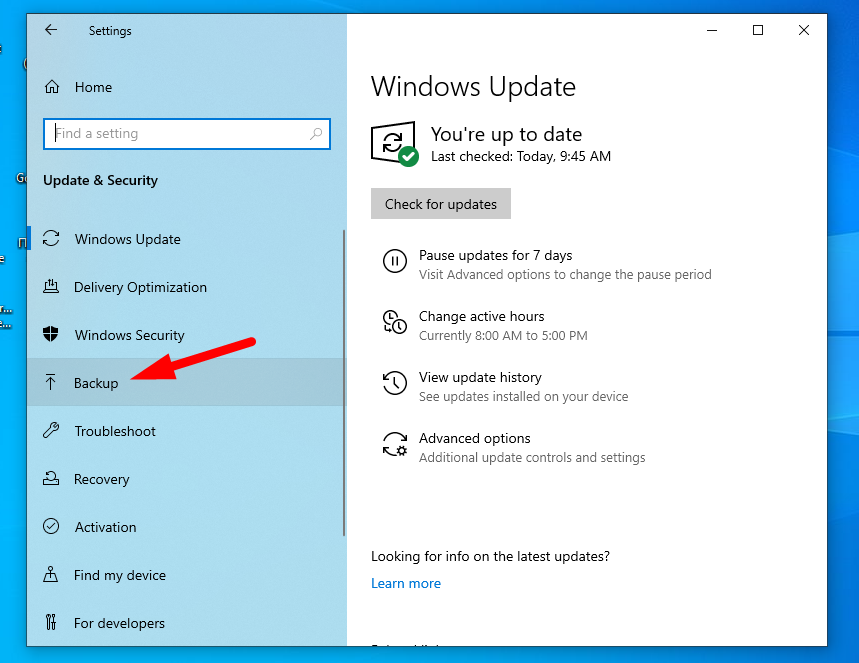Click the Find my device icon

pos(51,575)
